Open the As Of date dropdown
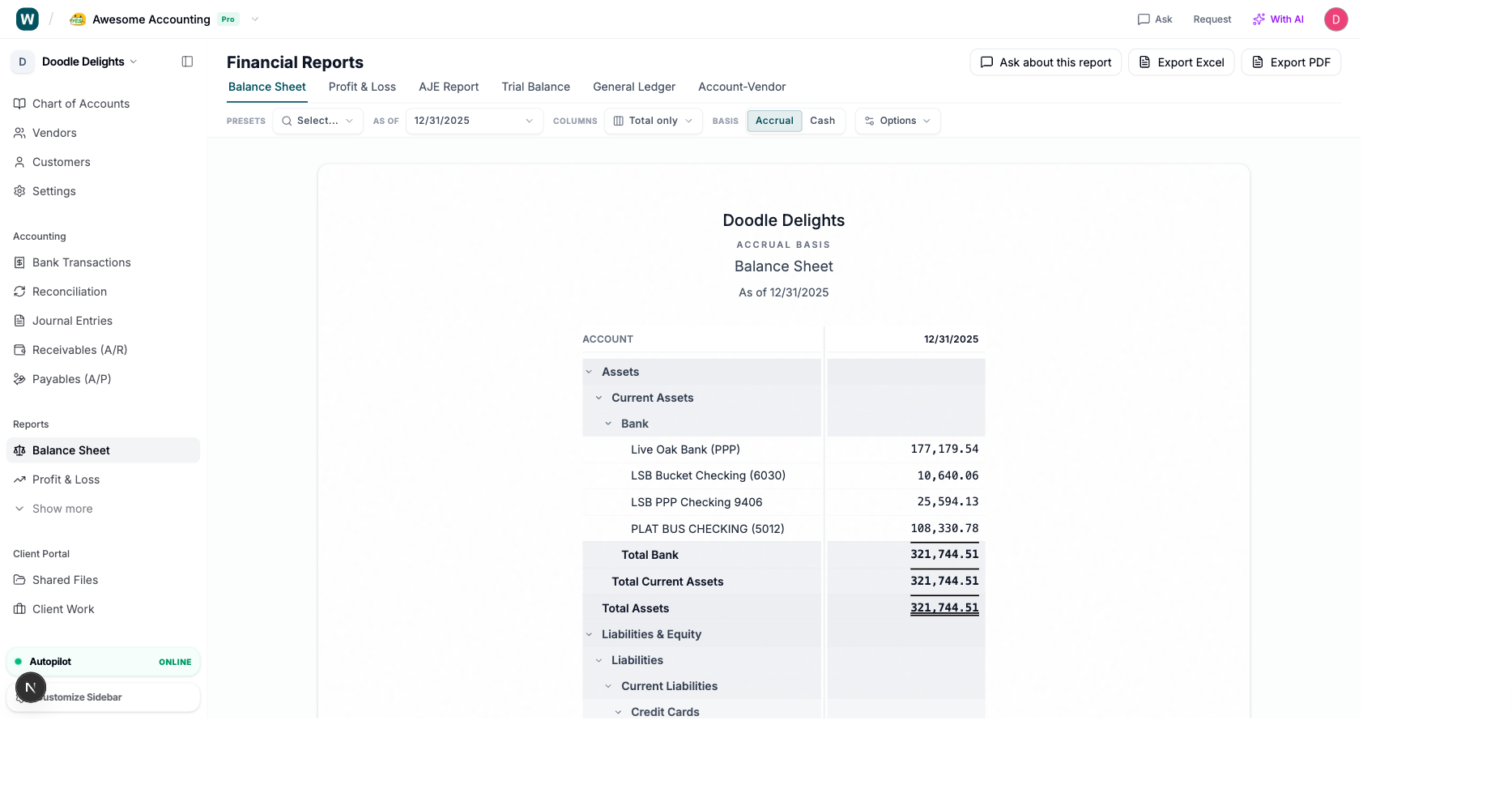Image resolution: width=1512 pixels, height=797 pixels. (474, 121)
